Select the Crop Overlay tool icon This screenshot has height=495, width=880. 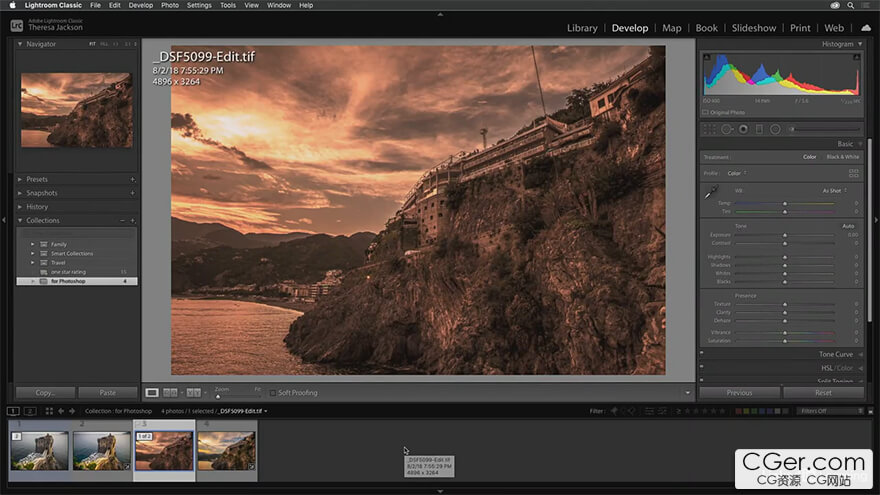(x=709, y=129)
